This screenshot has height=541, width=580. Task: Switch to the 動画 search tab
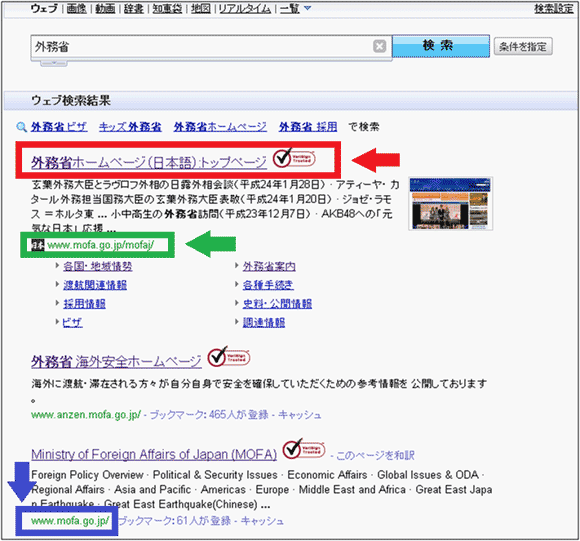pos(105,8)
